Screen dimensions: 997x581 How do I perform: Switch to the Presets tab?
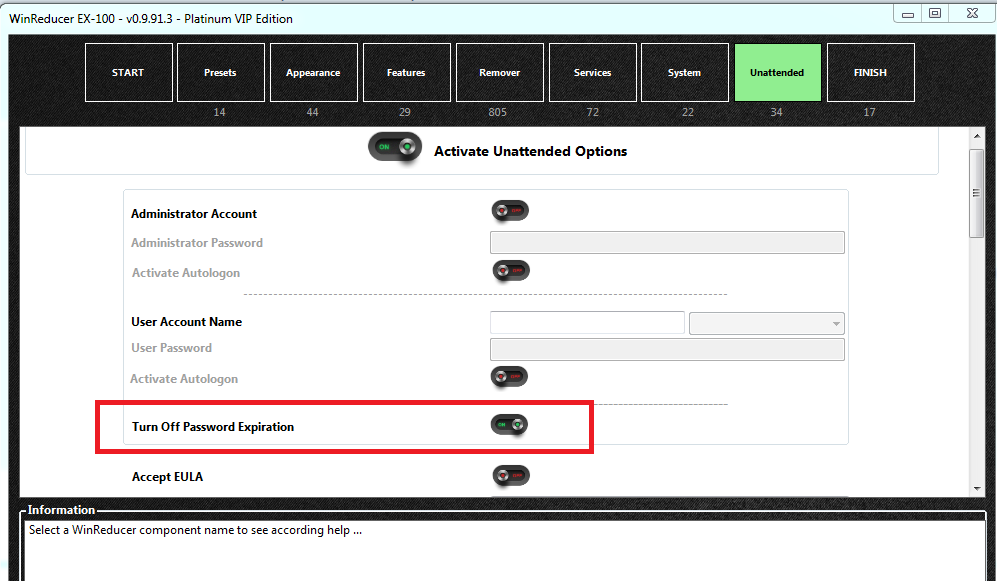pos(221,72)
